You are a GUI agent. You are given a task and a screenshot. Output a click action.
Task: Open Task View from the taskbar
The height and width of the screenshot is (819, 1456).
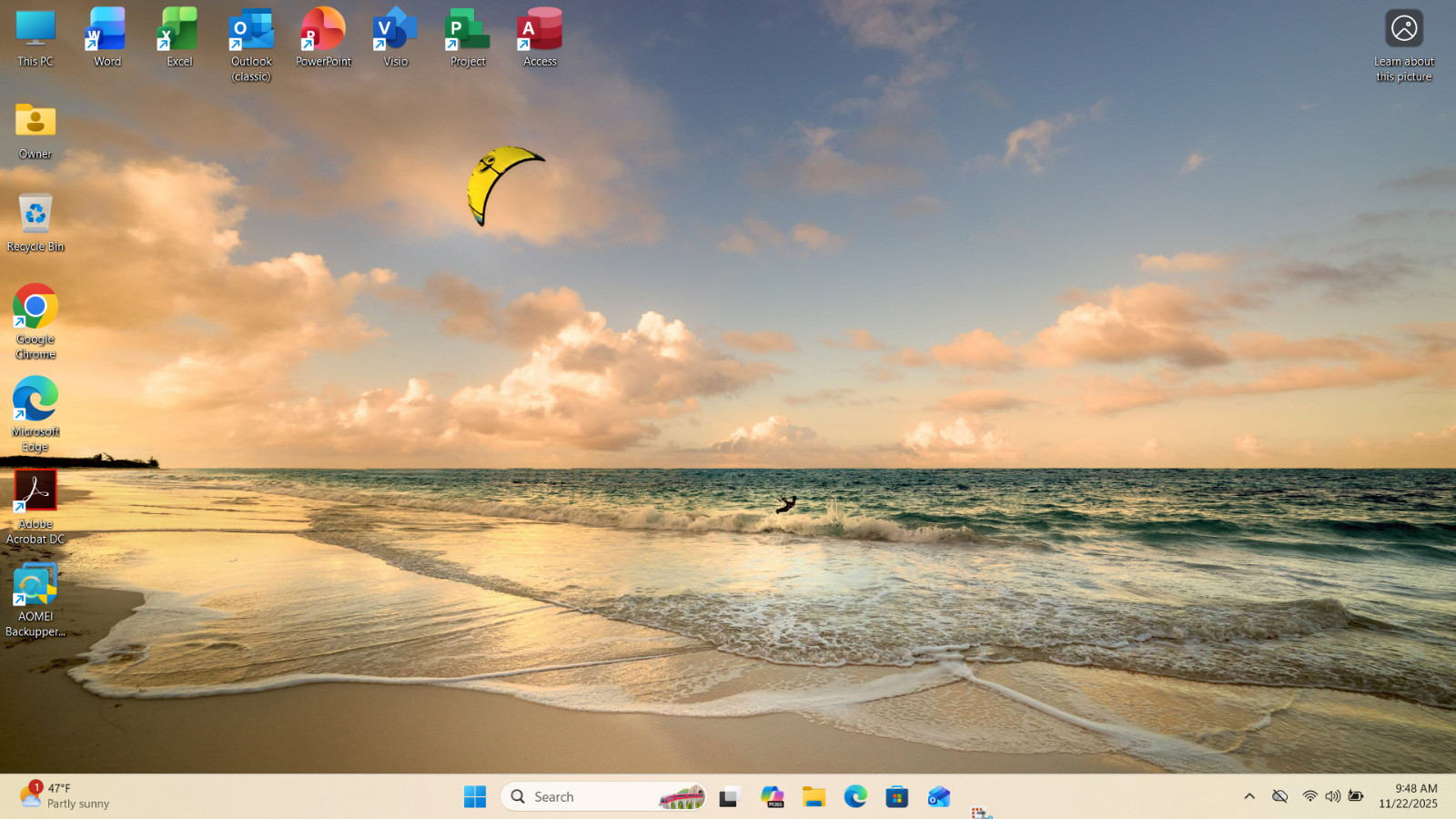tap(730, 797)
